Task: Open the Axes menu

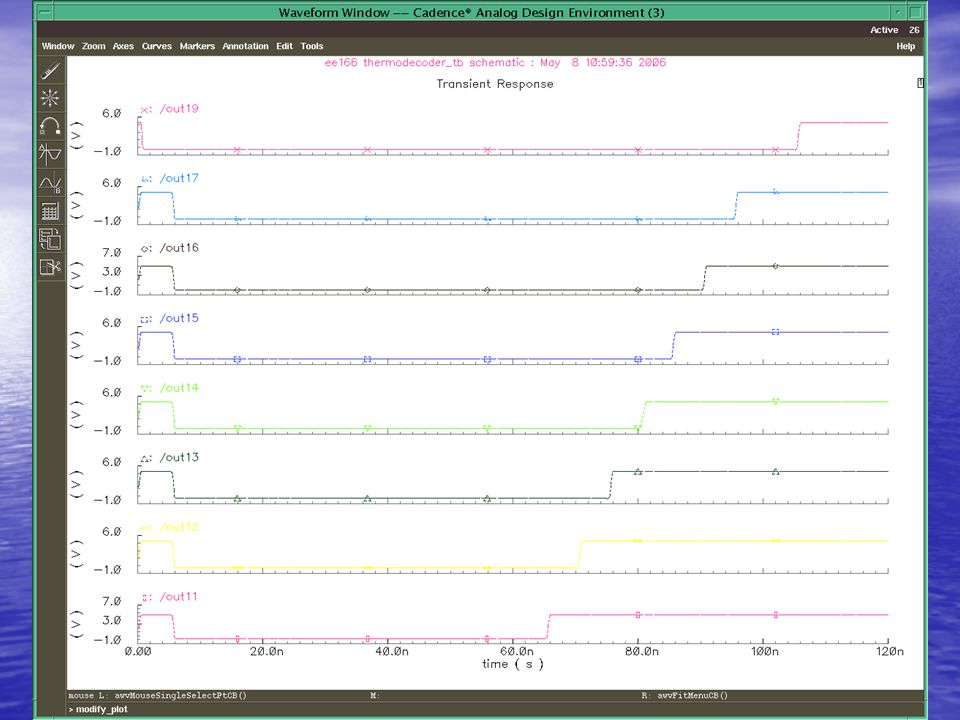Action: 123,46
